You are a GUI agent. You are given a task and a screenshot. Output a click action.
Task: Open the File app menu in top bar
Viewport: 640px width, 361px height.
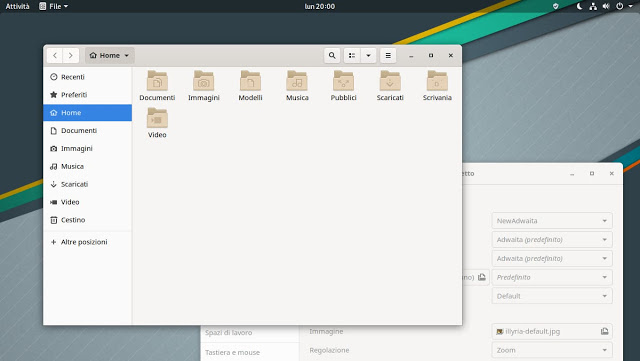[53, 6]
